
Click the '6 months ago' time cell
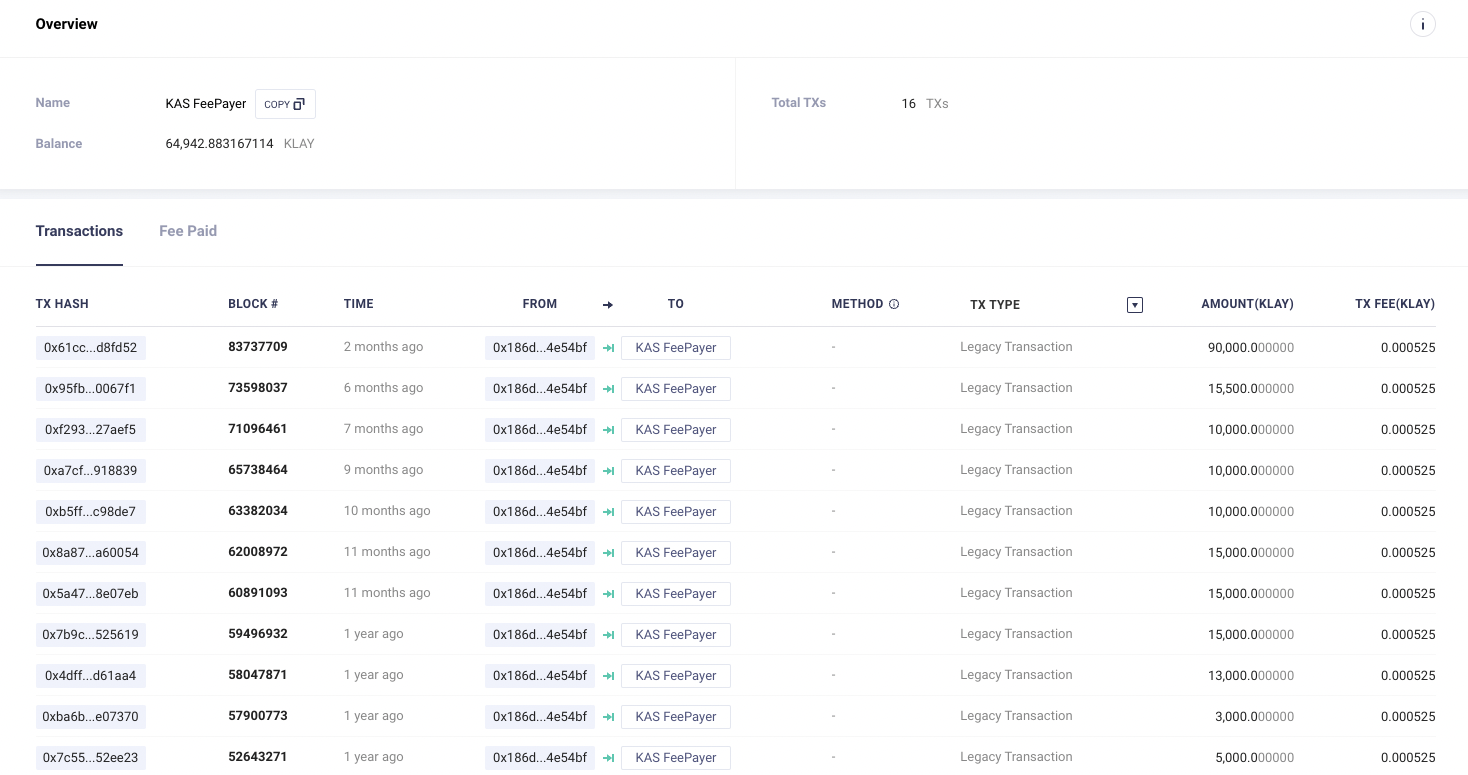383,388
